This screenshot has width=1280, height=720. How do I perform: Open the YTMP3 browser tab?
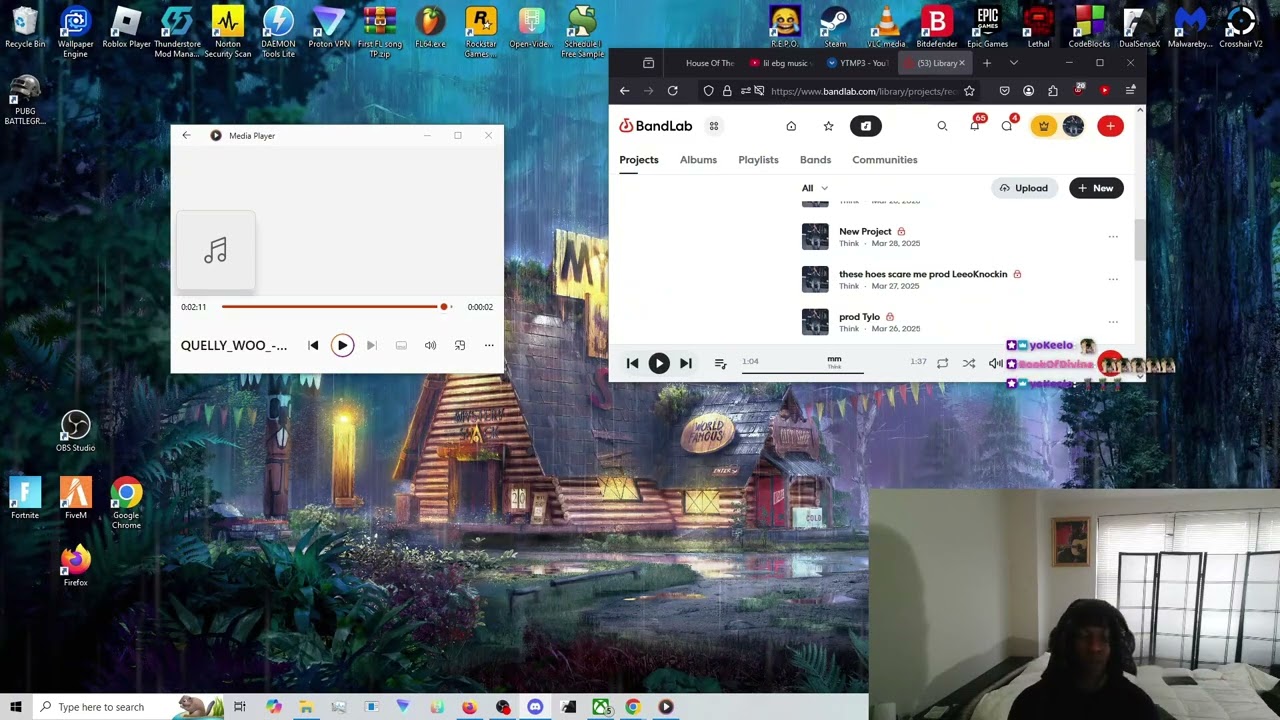tap(857, 63)
